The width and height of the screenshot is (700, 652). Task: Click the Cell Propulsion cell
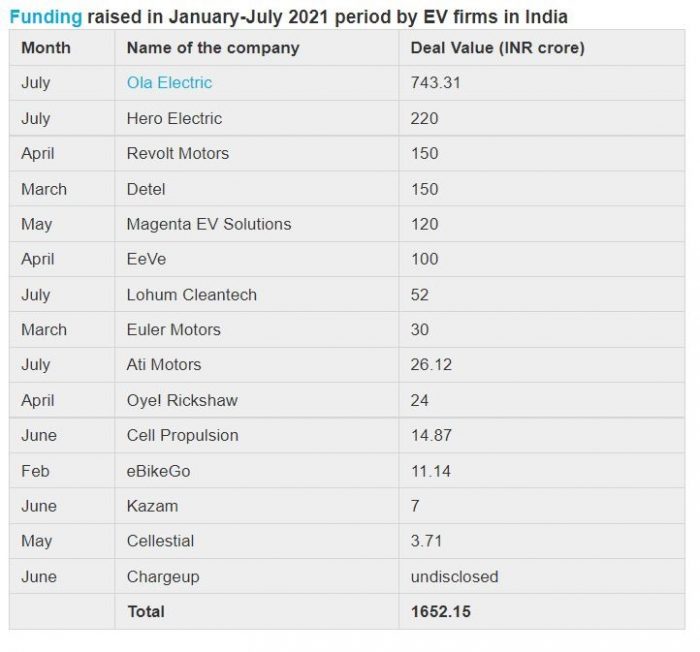click(257, 435)
